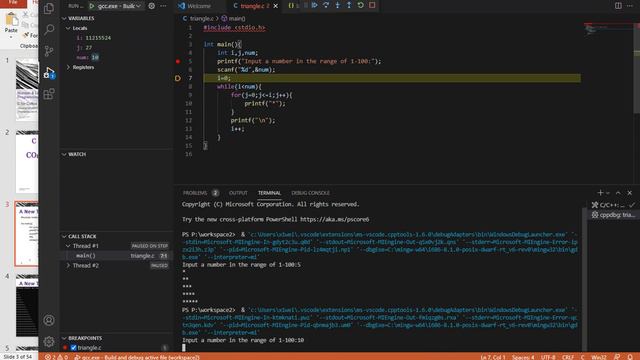Click the notifications bell in status bar
The height and width of the screenshot is (360, 640).
click(x=630, y=357)
